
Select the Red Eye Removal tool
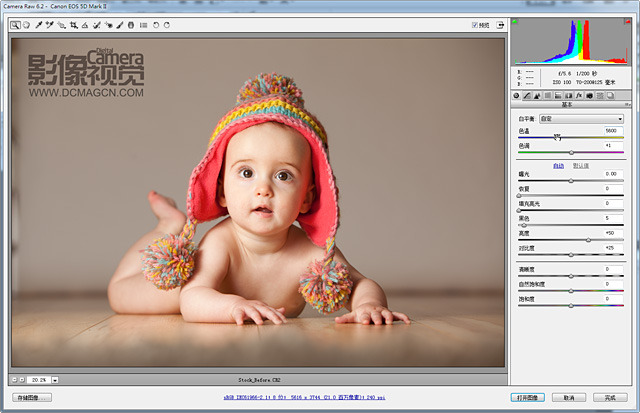109,25
